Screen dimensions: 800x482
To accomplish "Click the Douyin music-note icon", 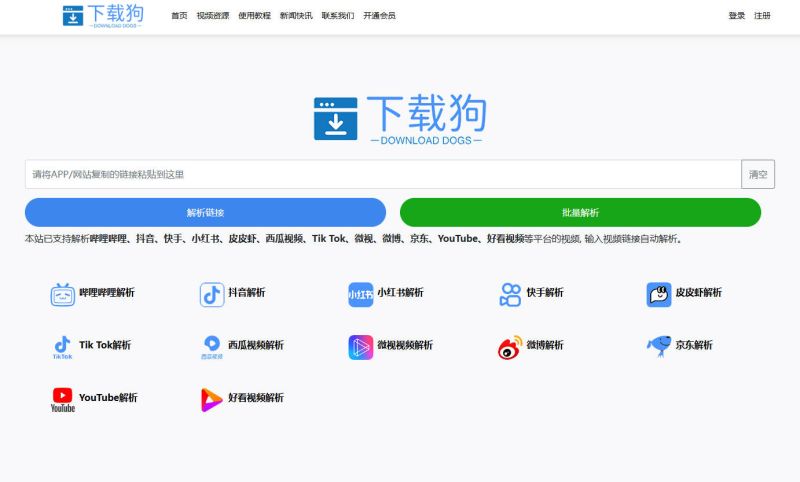I will (212, 294).
